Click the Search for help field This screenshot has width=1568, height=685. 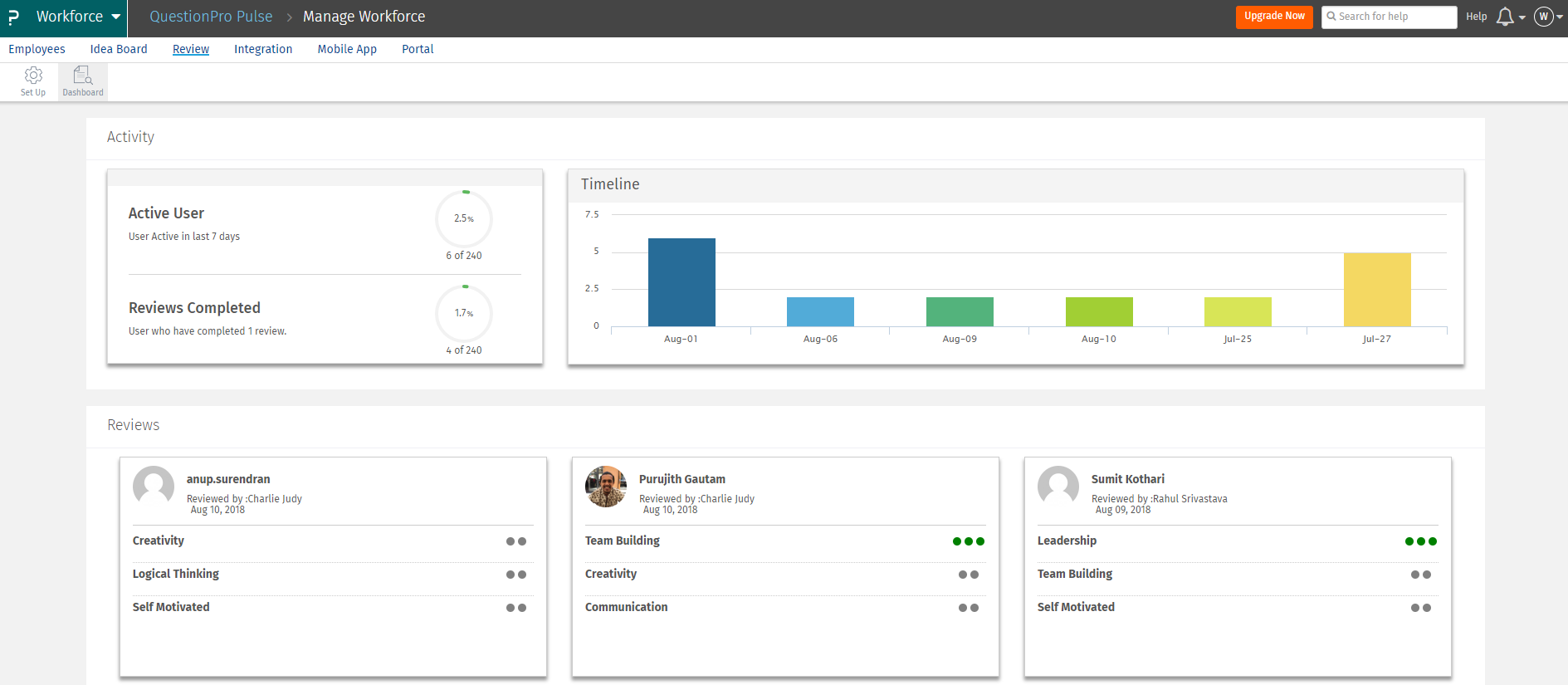point(1389,17)
